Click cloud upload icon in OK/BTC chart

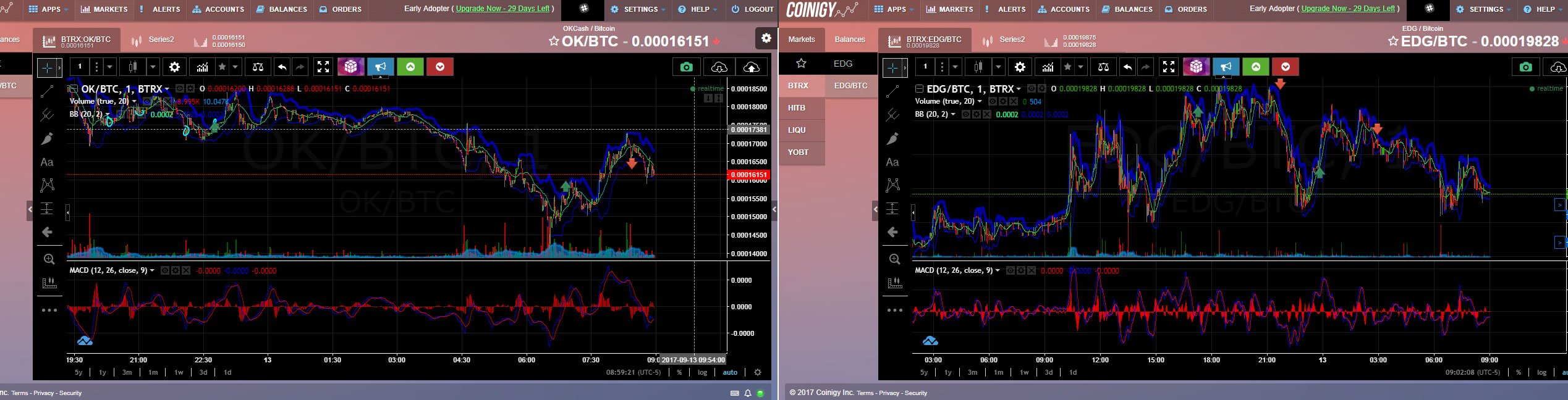pos(751,67)
